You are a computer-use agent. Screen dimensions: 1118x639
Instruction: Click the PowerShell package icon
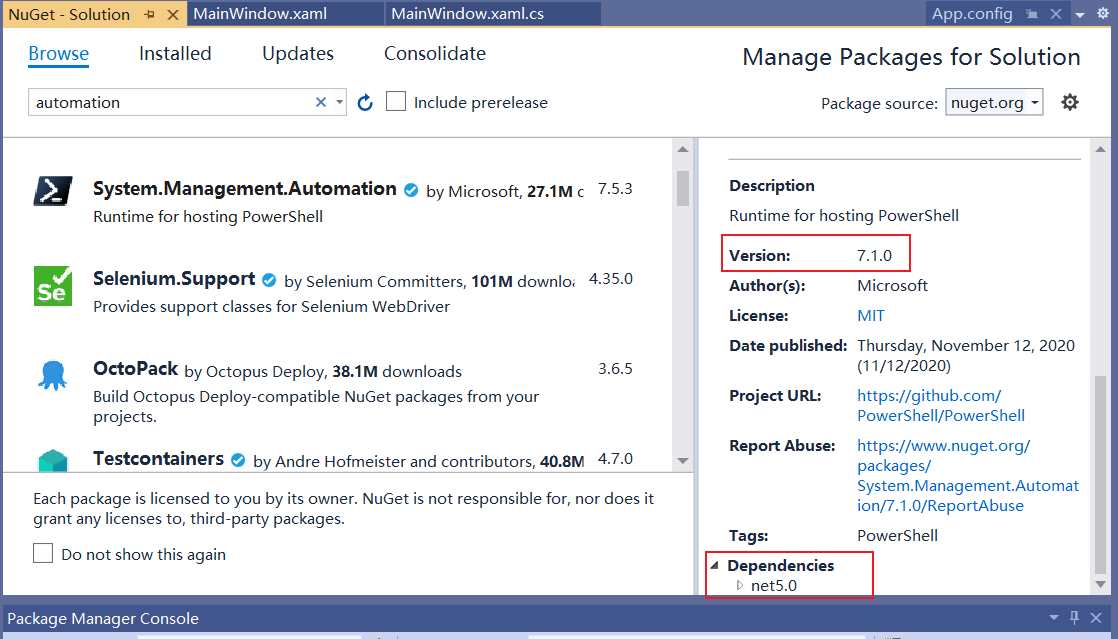point(53,191)
